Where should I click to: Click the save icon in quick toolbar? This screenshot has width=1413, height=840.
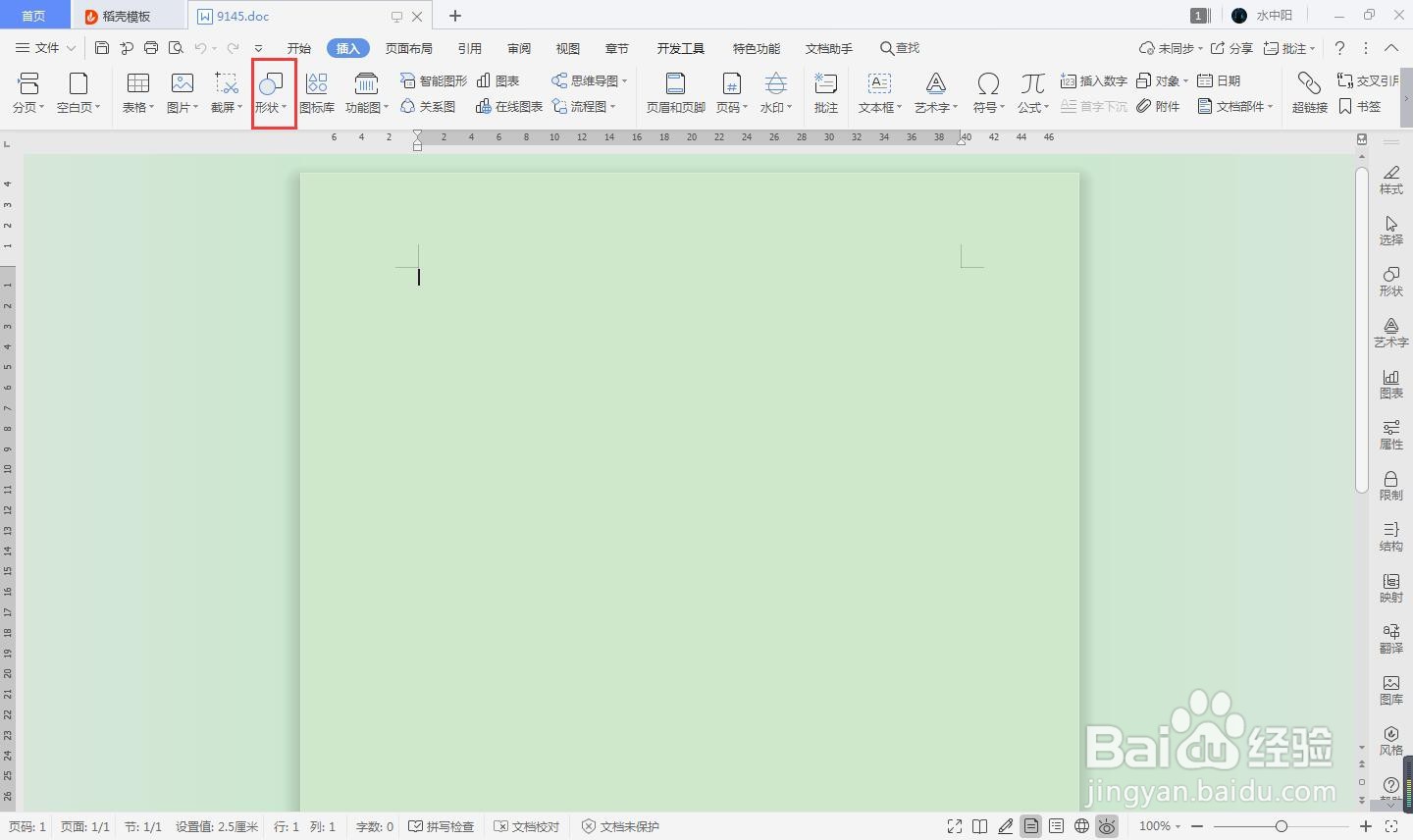coord(102,47)
